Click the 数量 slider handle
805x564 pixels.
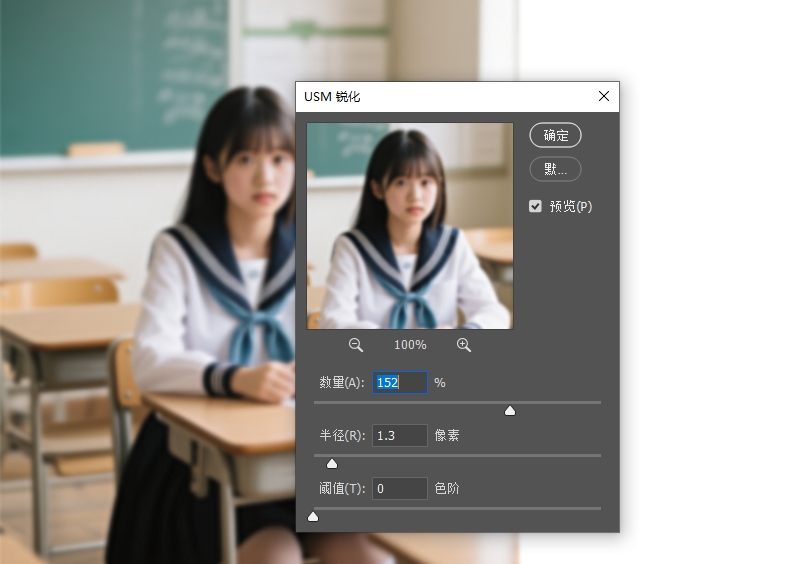[510, 411]
